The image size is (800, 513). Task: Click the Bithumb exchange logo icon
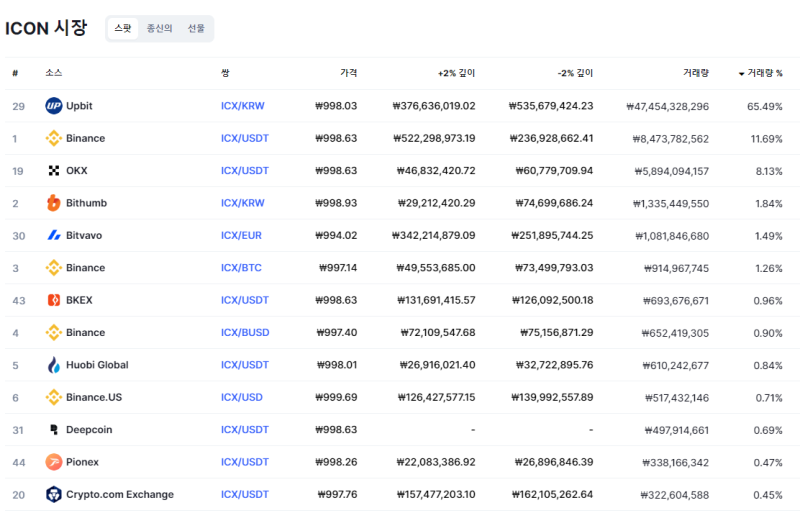(54, 203)
